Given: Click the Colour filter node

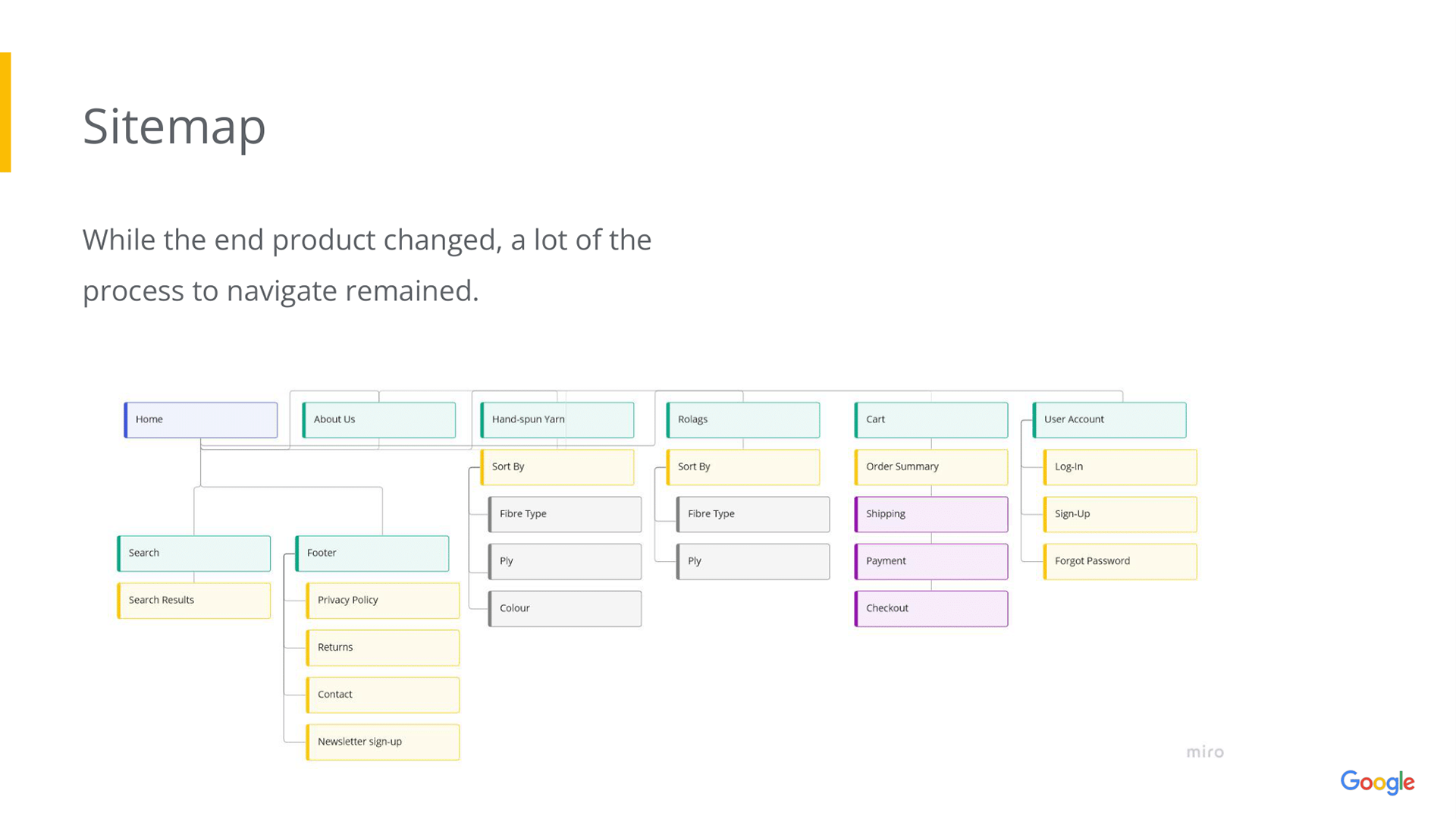Looking at the screenshot, I should (565, 608).
